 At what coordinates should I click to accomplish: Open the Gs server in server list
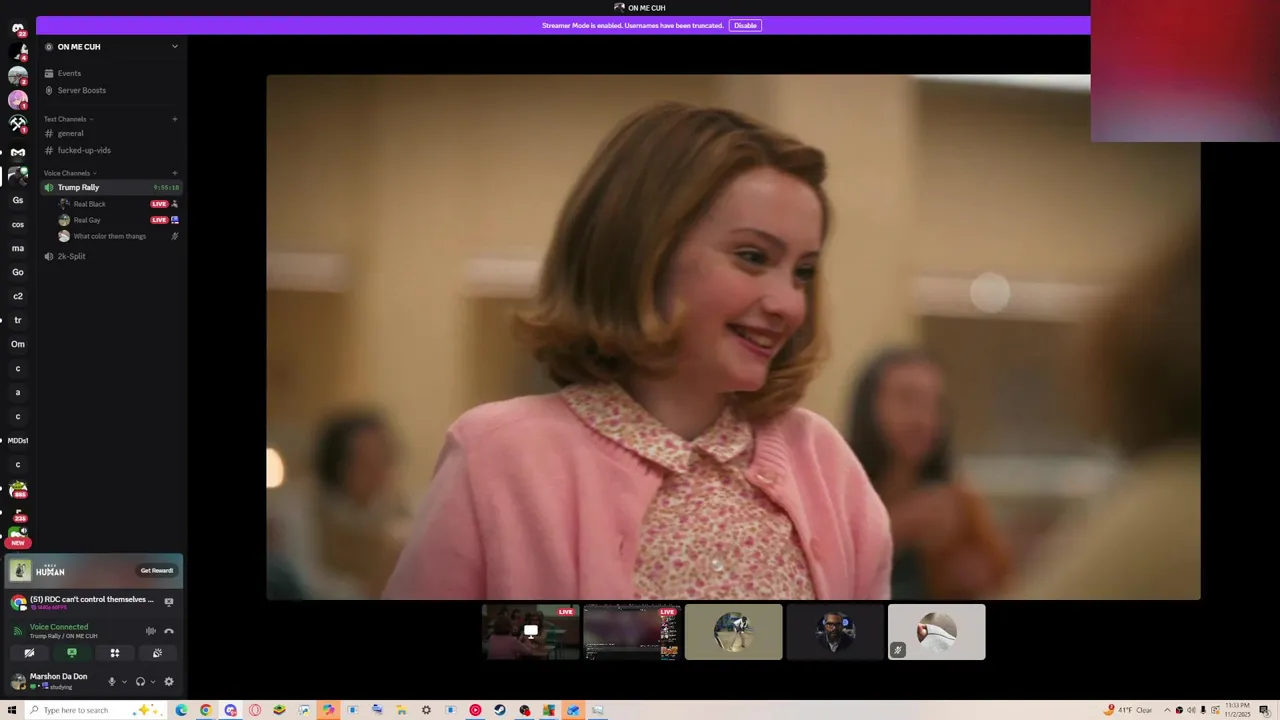point(18,200)
